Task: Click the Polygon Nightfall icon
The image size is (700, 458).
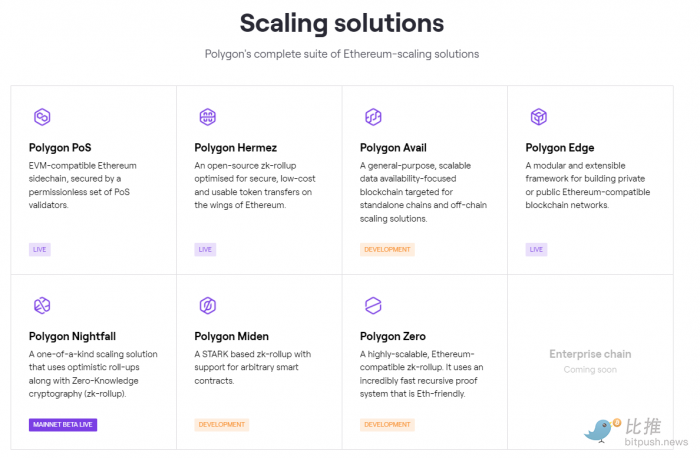Action: tap(42, 305)
